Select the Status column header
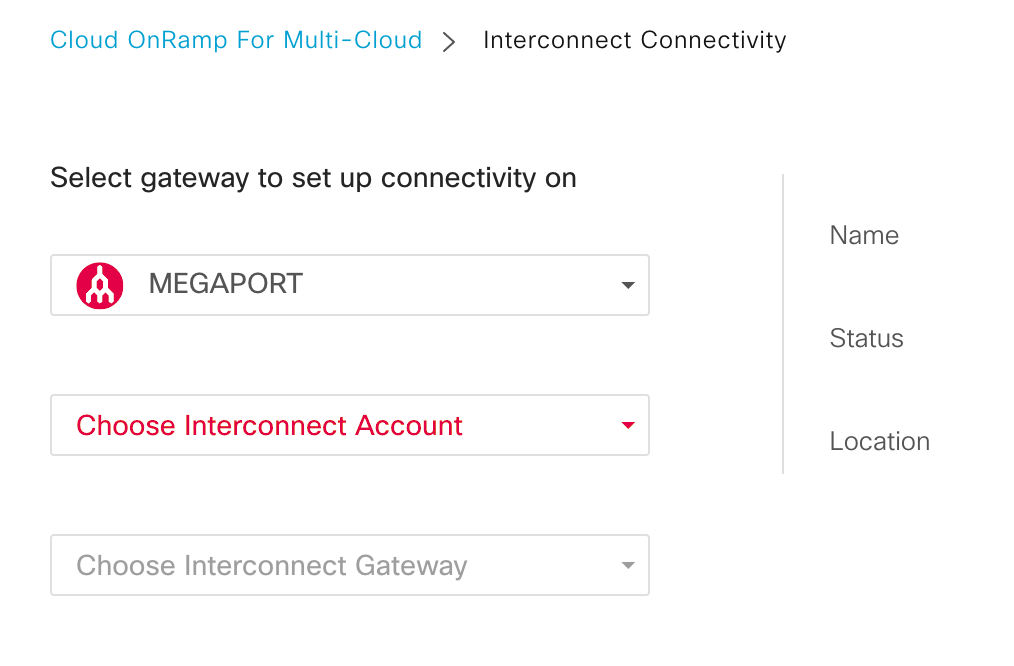Viewport: 1014px width, 666px height. click(866, 338)
